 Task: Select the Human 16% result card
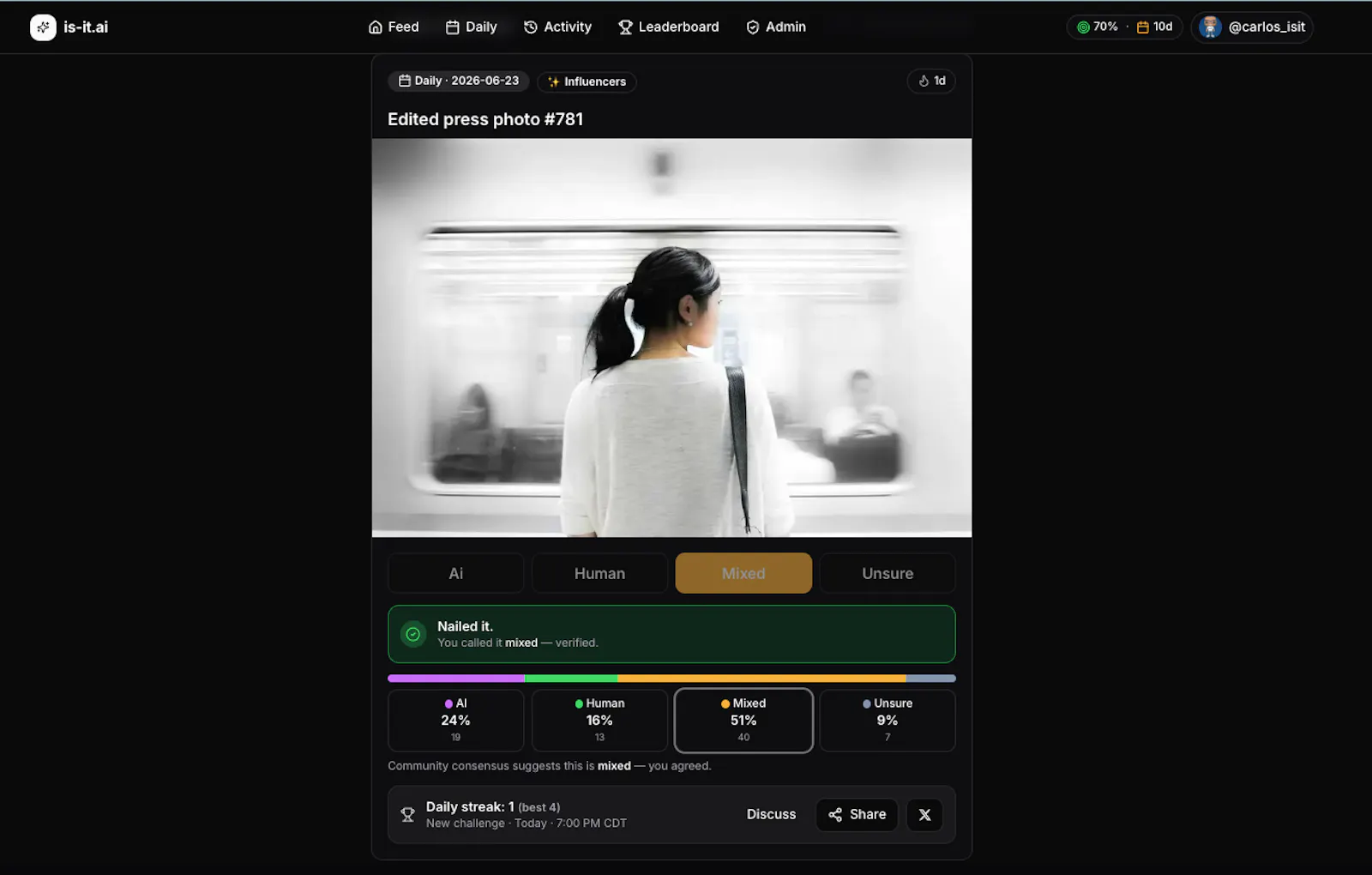coord(599,721)
